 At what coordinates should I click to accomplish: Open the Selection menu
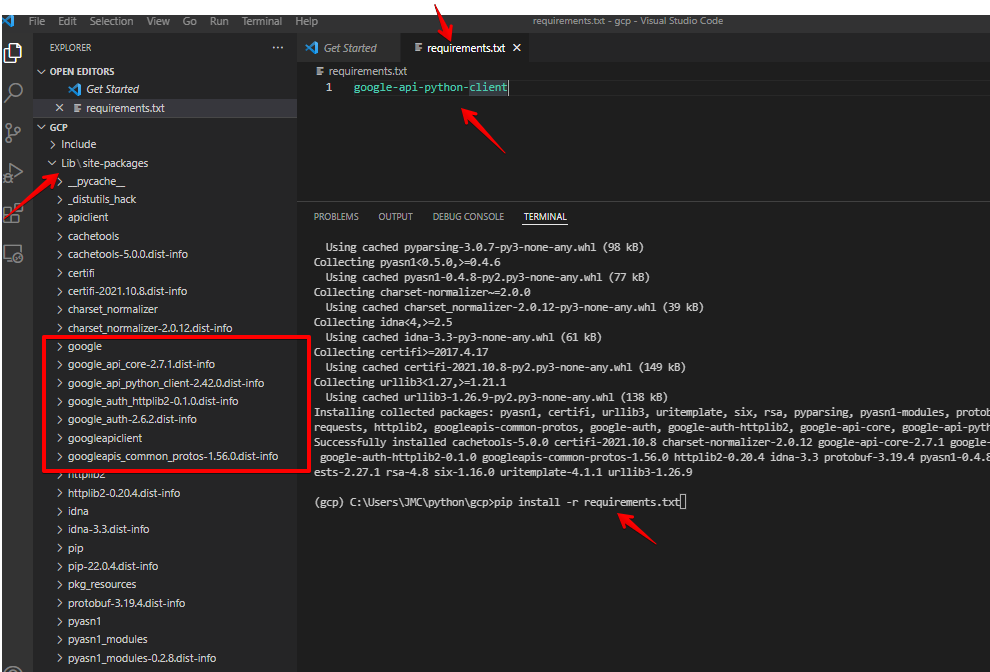(x=111, y=21)
